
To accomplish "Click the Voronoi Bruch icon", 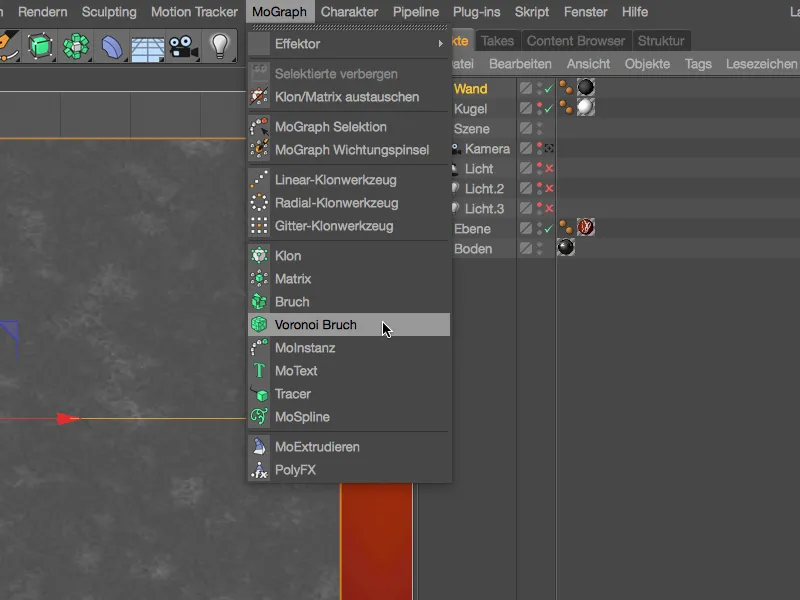I will click(x=259, y=324).
